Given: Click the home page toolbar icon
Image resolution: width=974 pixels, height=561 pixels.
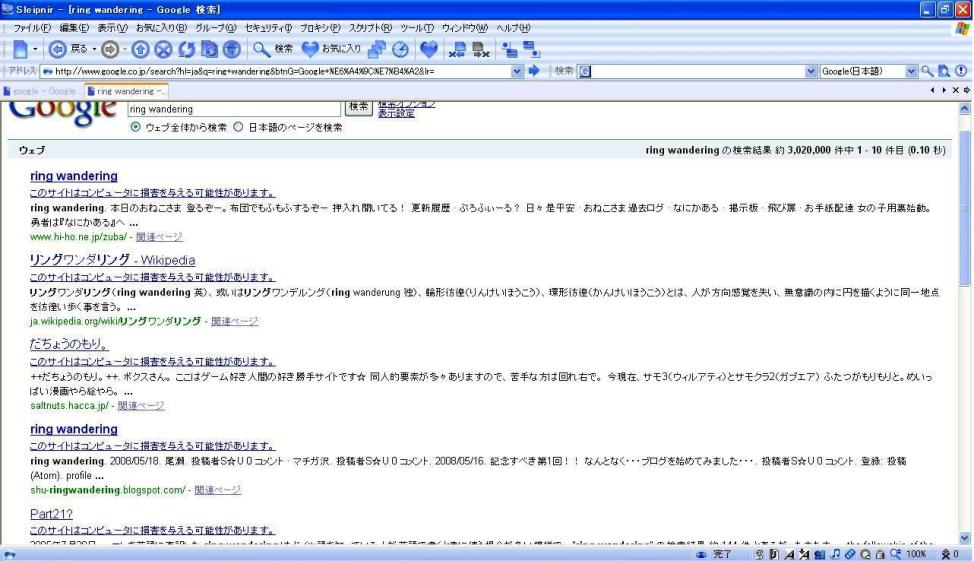Looking at the screenshot, I should [232, 49].
